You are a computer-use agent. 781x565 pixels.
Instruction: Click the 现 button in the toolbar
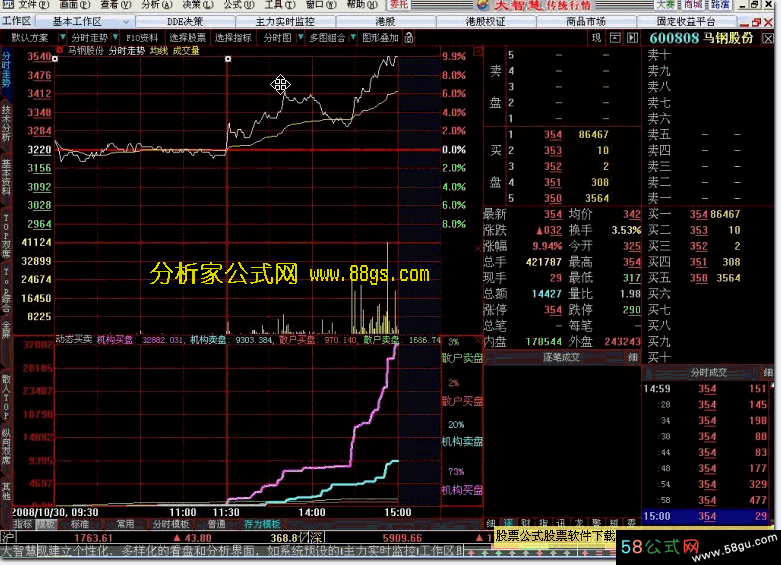(596, 38)
